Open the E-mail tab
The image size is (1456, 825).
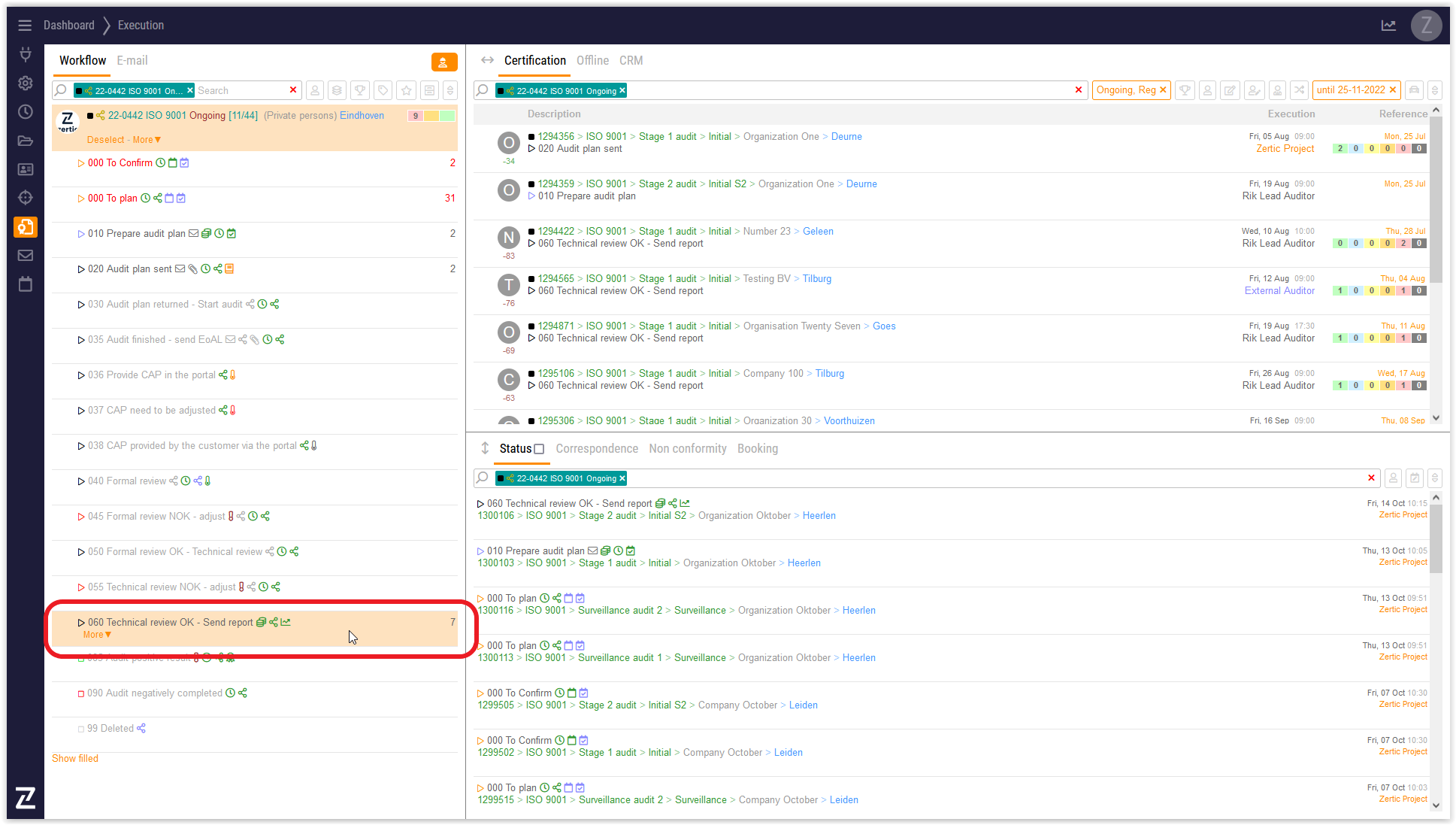(x=132, y=61)
